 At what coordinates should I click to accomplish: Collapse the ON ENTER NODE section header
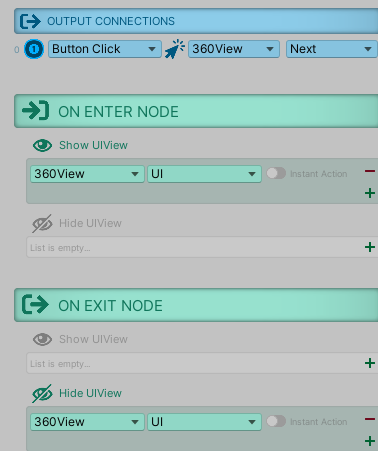pos(196,111)
